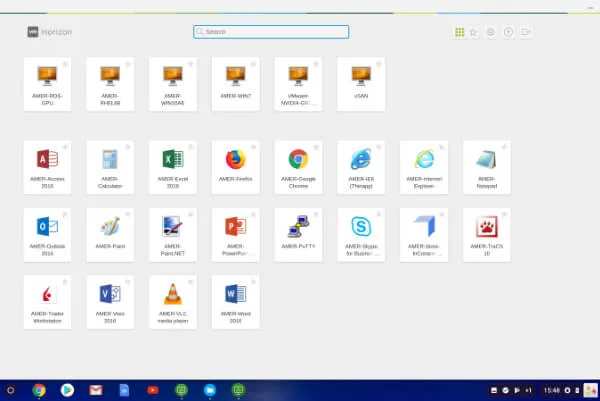Show favorites using toolbar star icon

click(474, 32)
